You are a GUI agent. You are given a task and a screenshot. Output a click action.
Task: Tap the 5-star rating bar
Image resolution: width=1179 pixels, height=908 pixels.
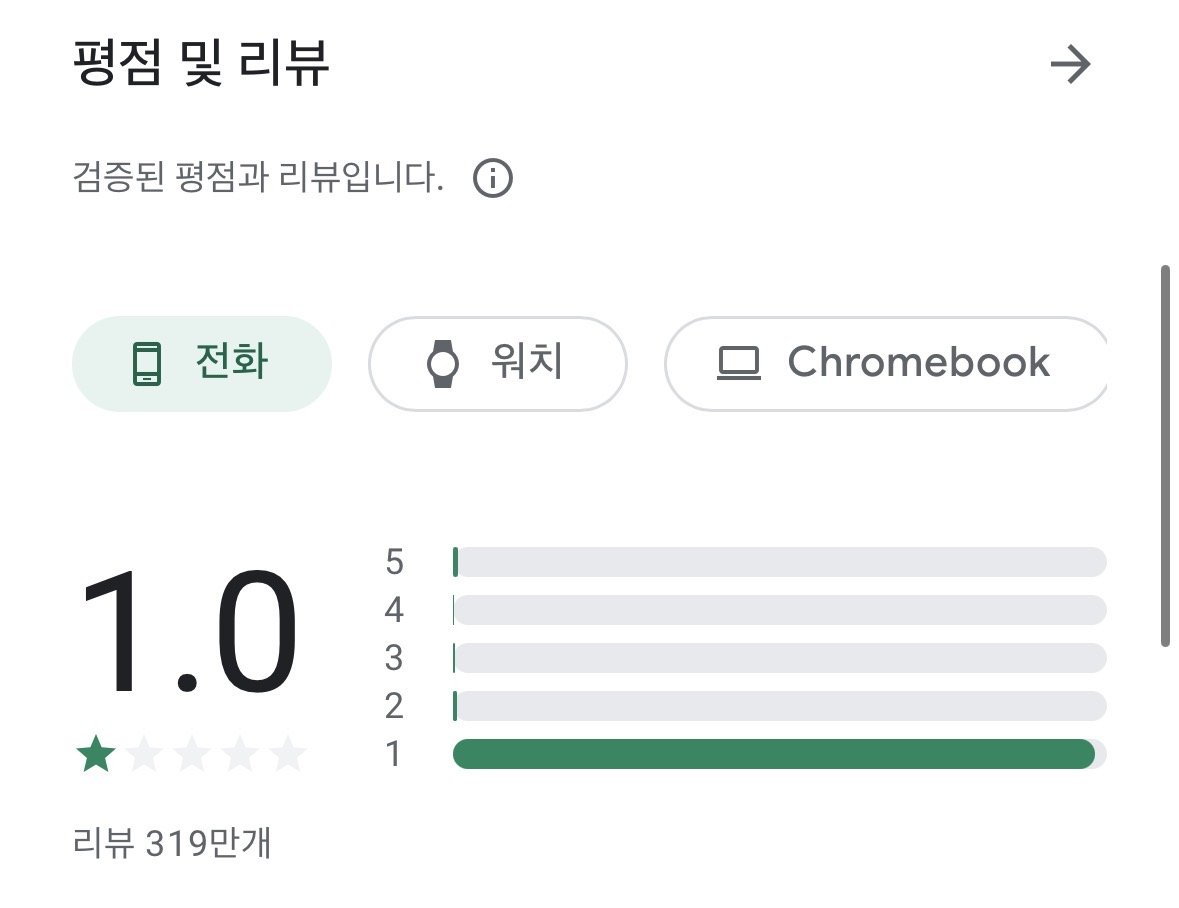click(x=779, y=562)
